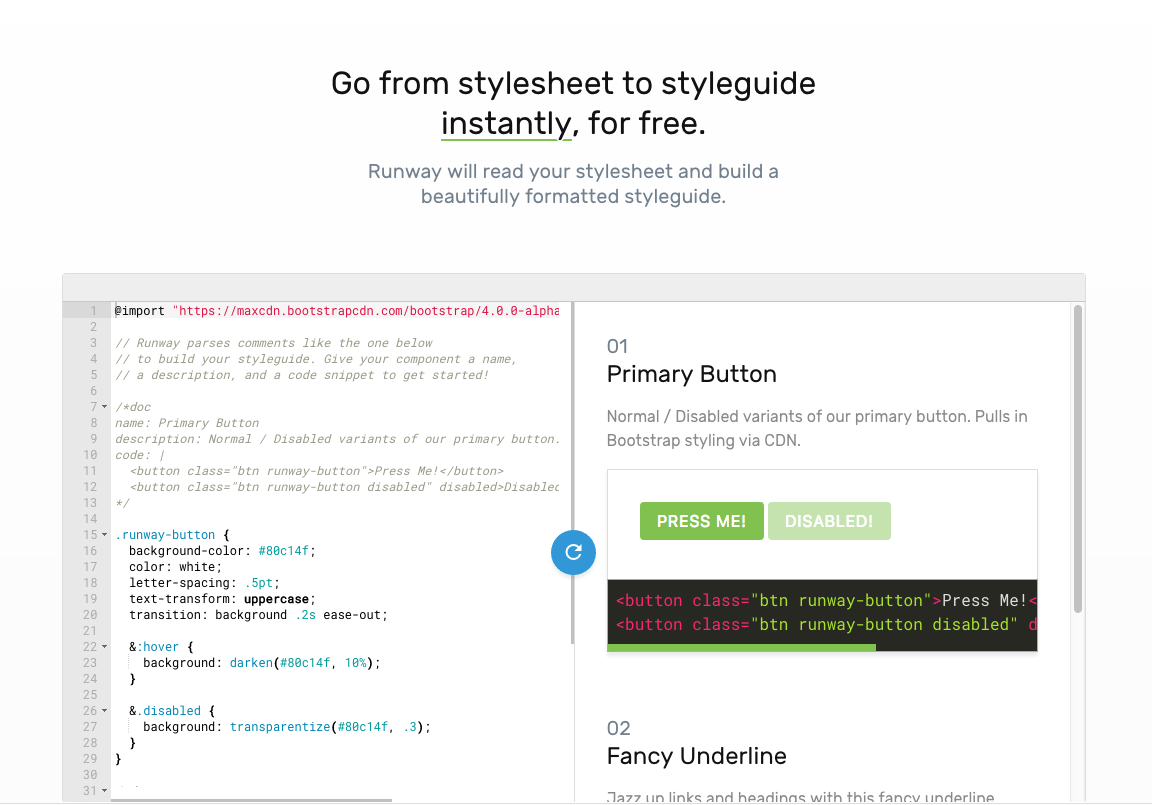Click line number 1 in the gutter
The height and width of the screenshot is (805, 1152).
point(93,311)
